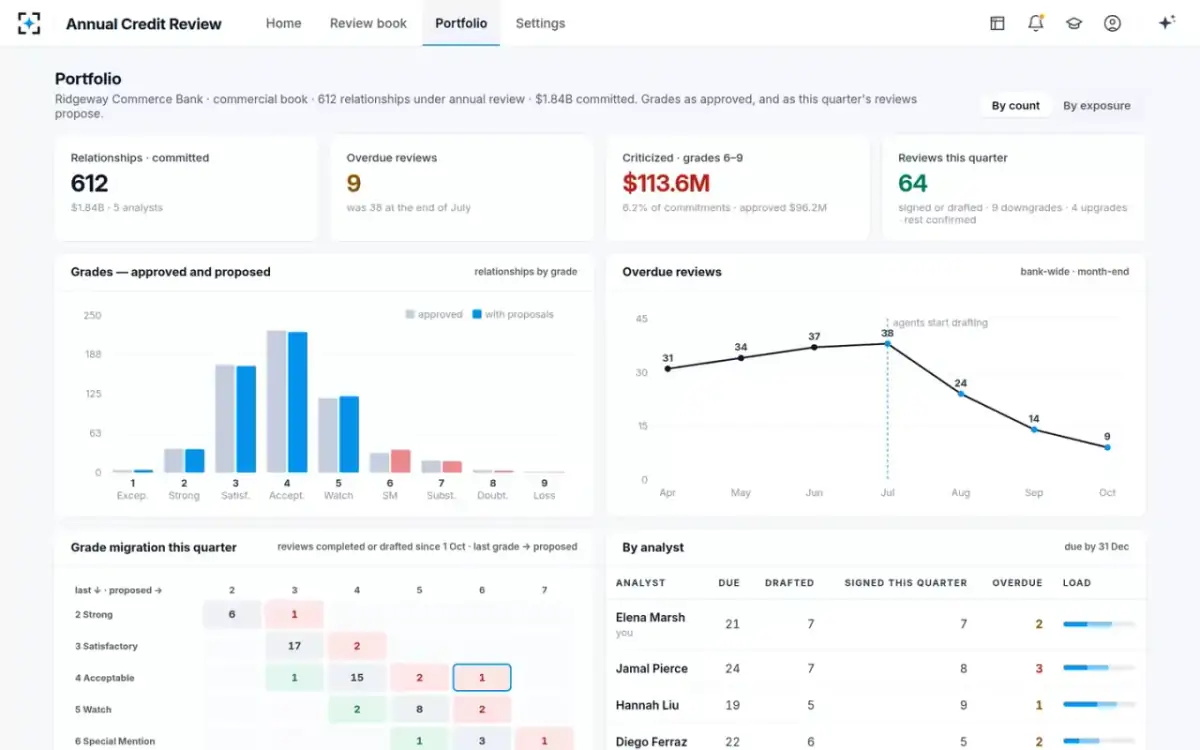Viewport: 1200px width, 750px height.
Task: Click Jamal Pierce's load bar
Action: [1099, 668]
